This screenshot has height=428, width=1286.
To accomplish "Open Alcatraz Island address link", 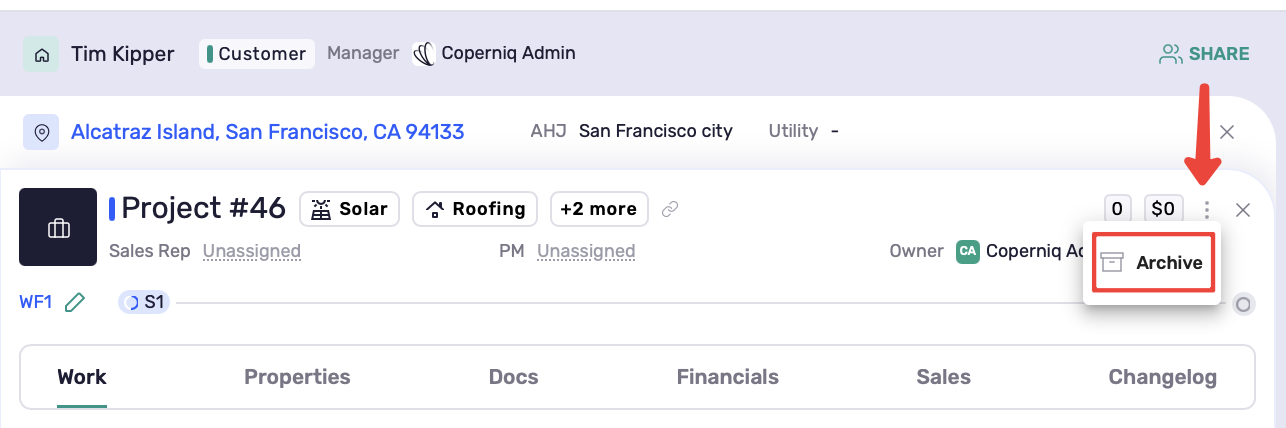I will [268, 131].
